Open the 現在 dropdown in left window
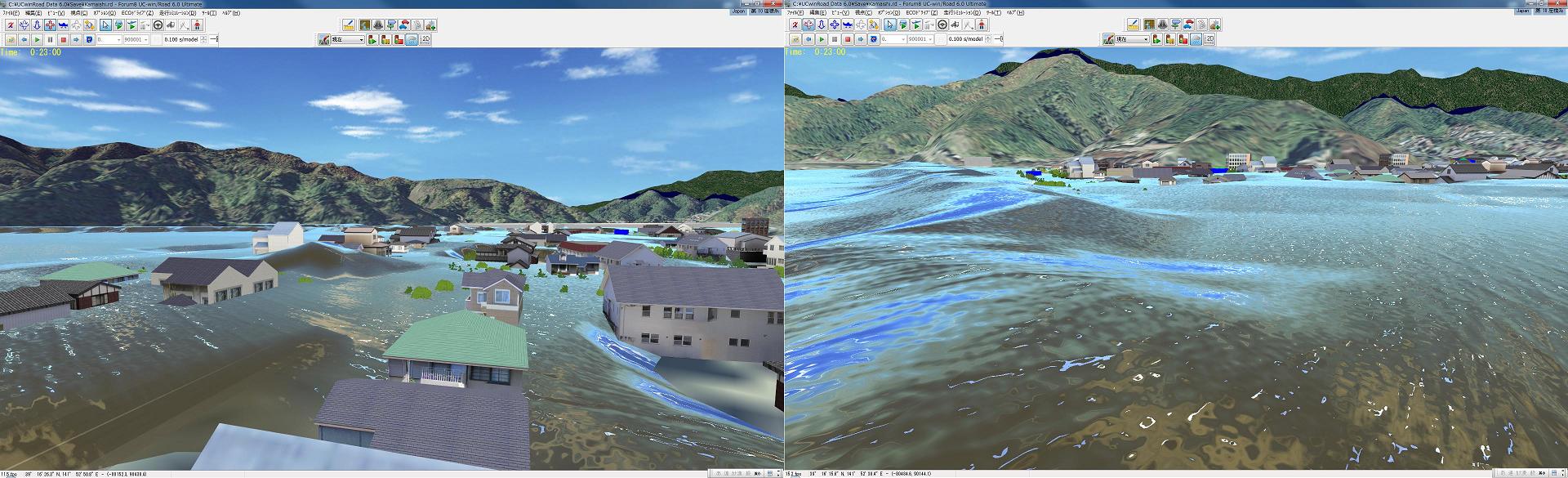 coord(348,39)
